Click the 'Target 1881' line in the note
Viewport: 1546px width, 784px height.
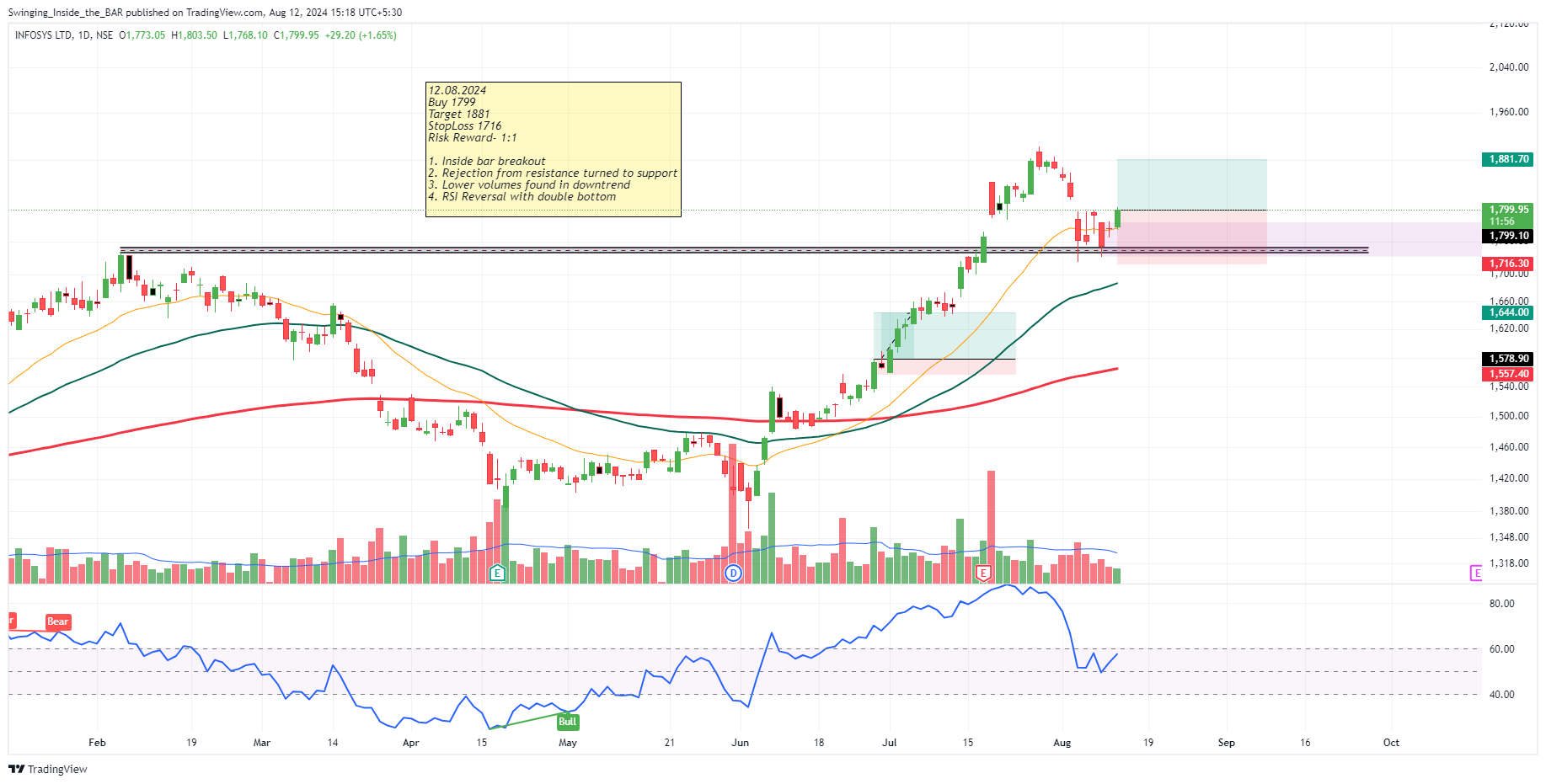click(458, 114)
